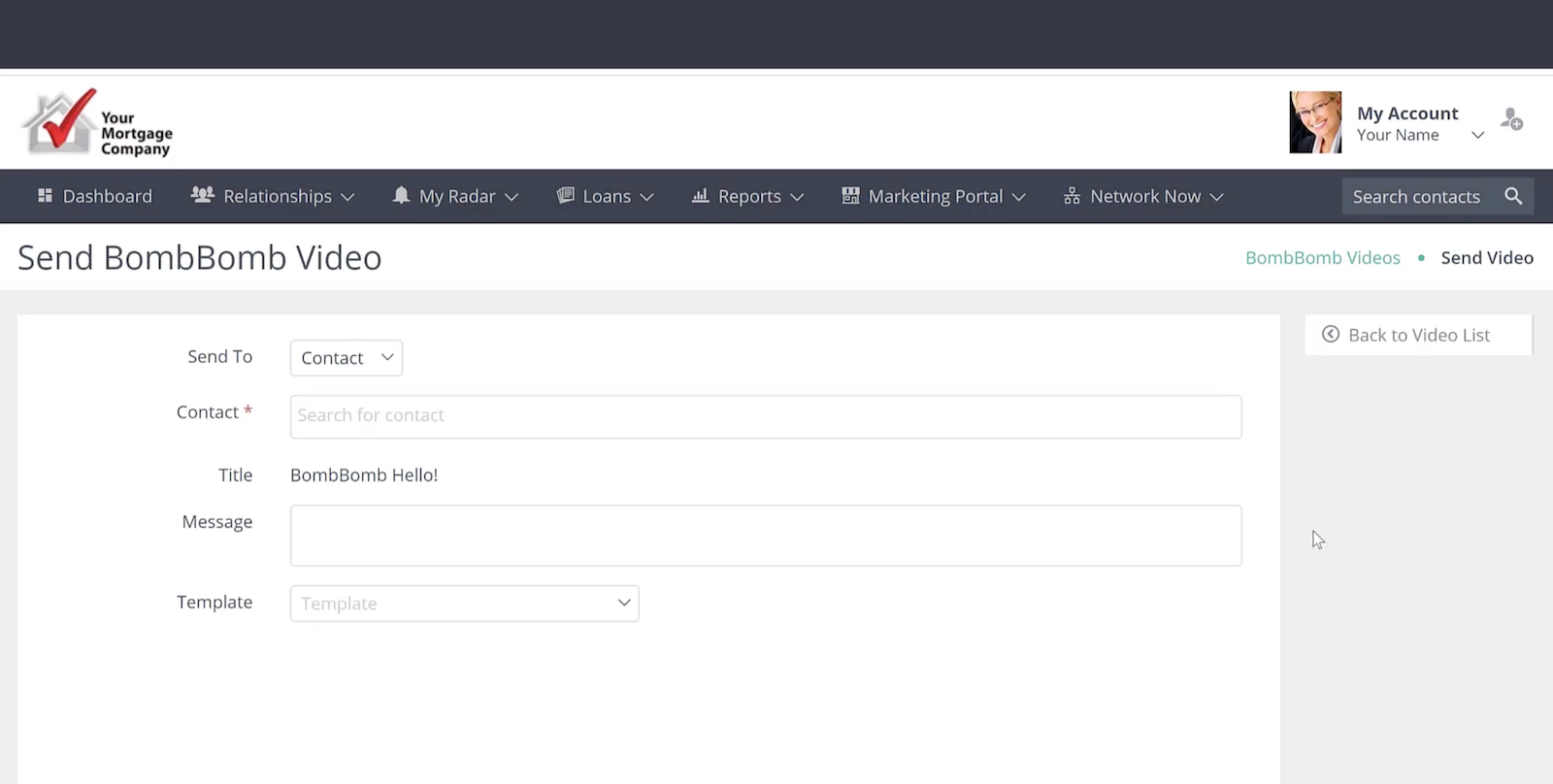Screen dimensions: 1553x784
Task: Open the My Radar menu
Action: (x=455, y=196)
